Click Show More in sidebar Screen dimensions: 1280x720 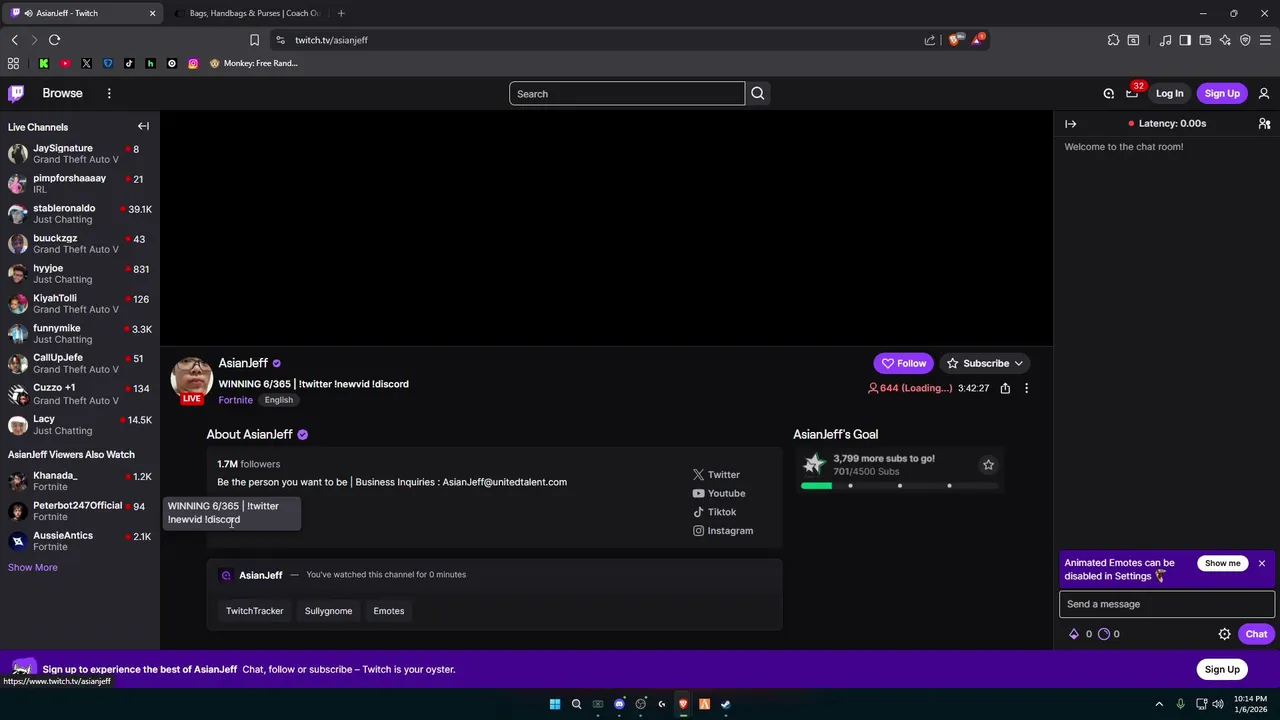(33, 567)
